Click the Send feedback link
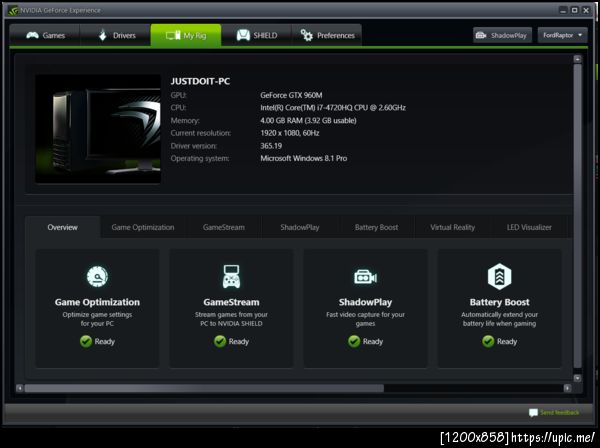Viewport: 600px width, 448px height. [x=559, y=412]
